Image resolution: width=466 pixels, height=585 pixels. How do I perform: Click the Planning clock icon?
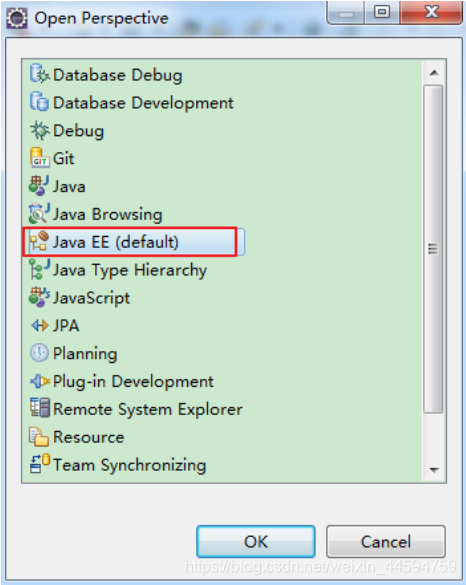click(x=39, y=353)
